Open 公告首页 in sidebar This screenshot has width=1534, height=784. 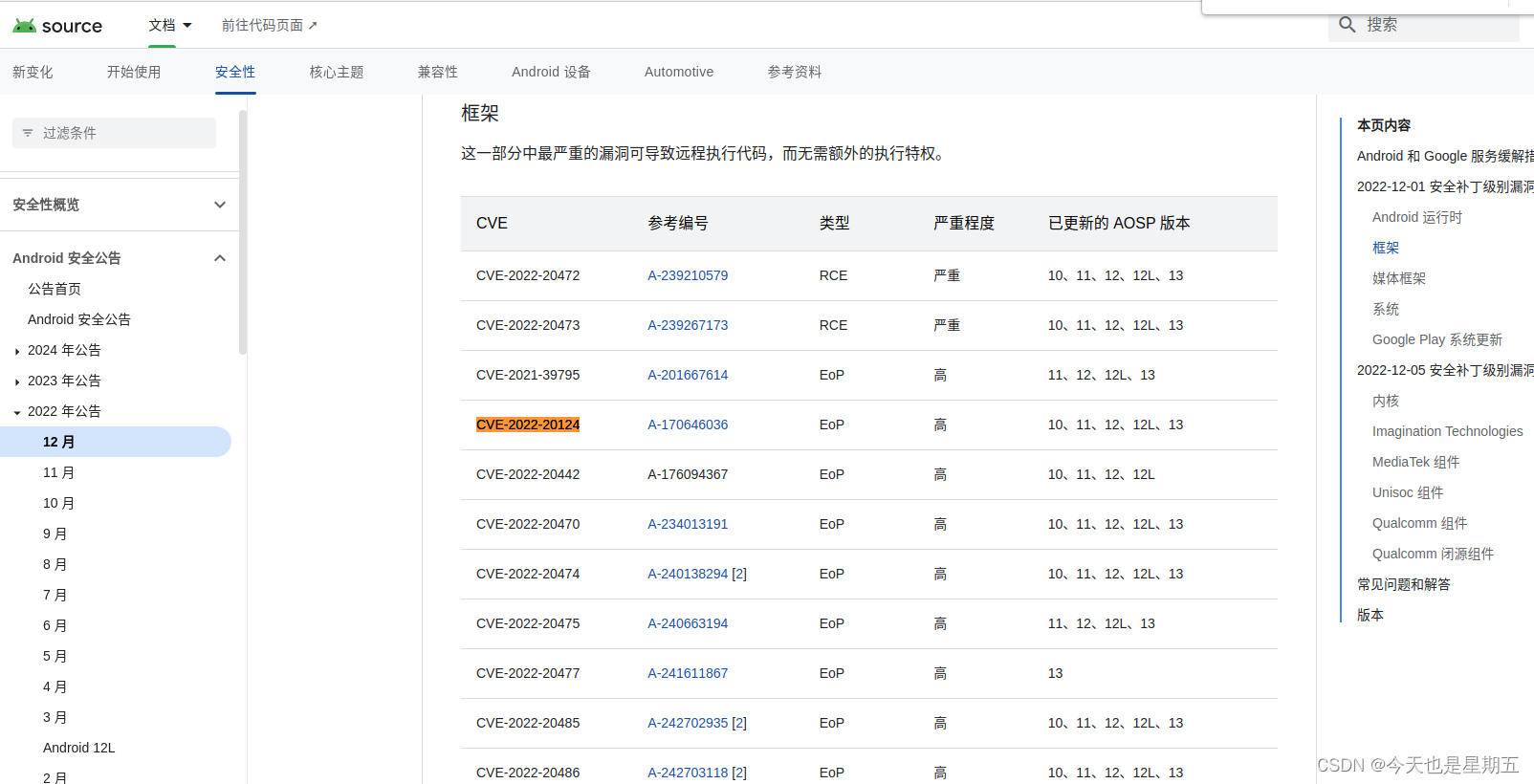point(55,289)
